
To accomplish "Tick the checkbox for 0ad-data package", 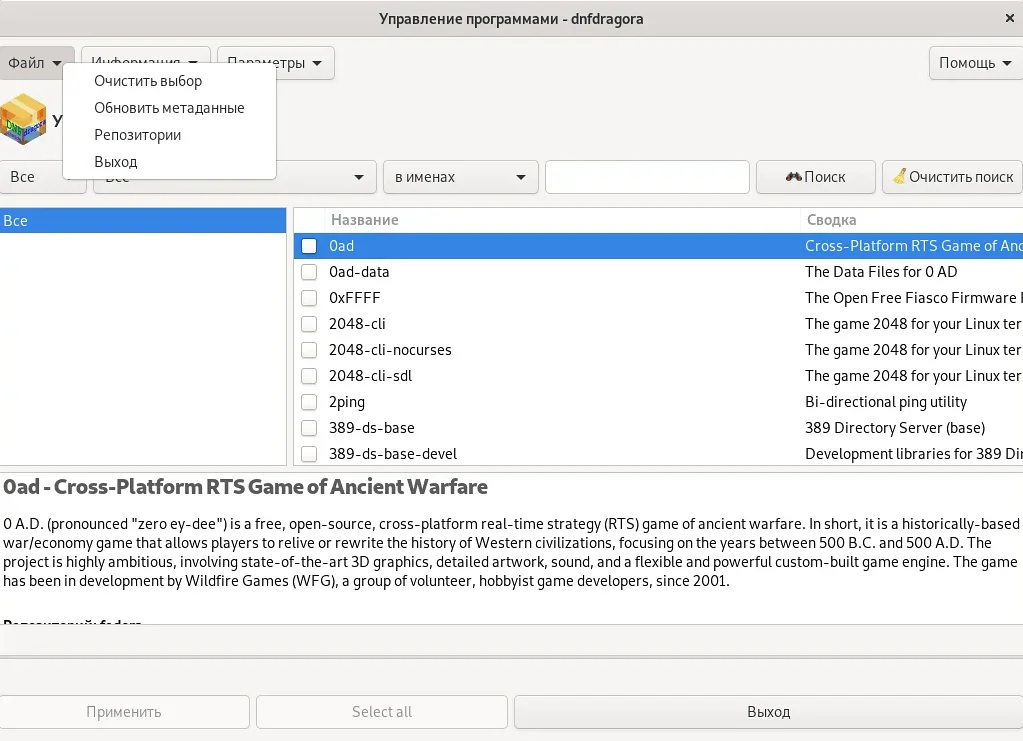I will tap(309, 272).
